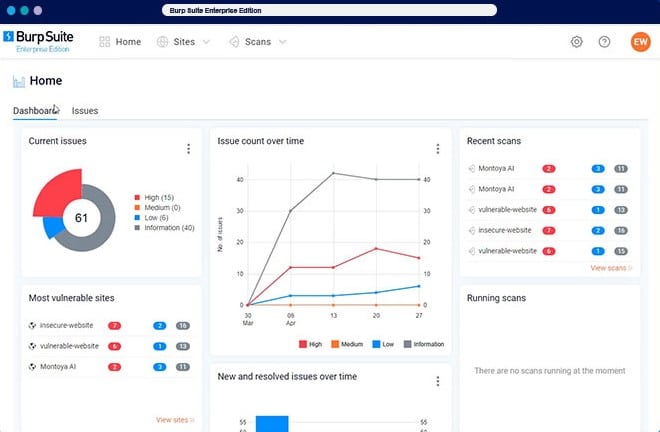The height and width of the screenshot is (432, 660).
Task: Click the chart icon beside Home heading
Action: (x=19, y=81)
